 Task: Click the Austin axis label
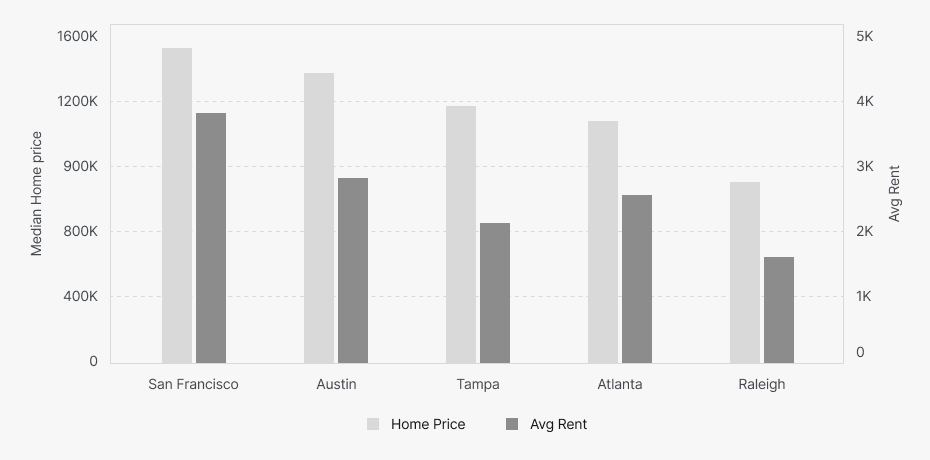click(x=336, y=384)
